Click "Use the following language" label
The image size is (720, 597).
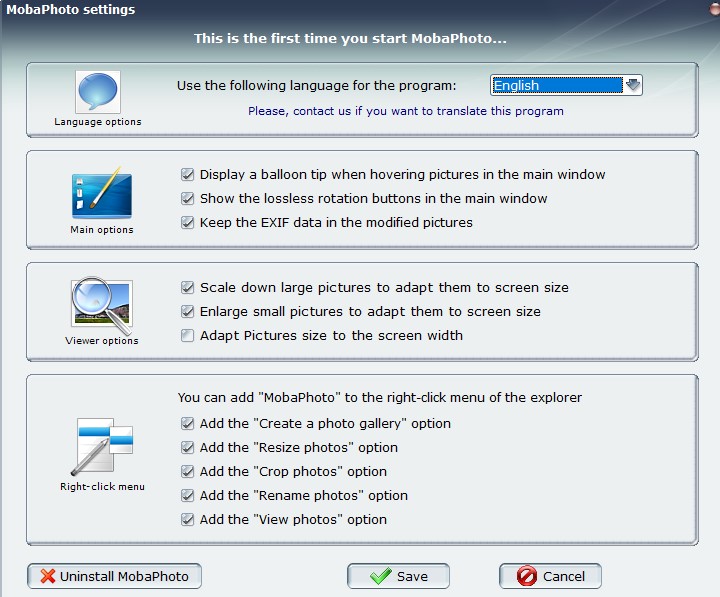317,85
